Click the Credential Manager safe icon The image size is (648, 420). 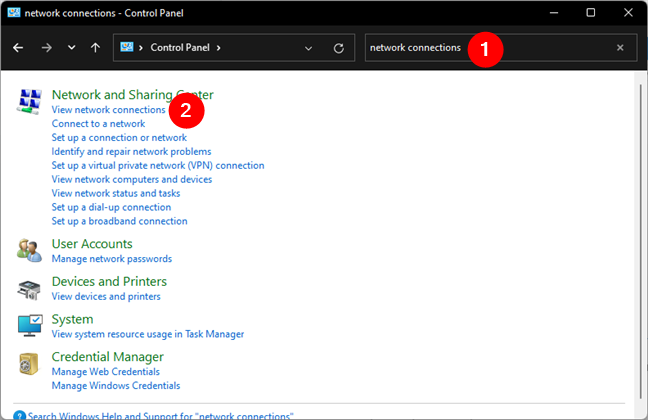pos(29,364)
